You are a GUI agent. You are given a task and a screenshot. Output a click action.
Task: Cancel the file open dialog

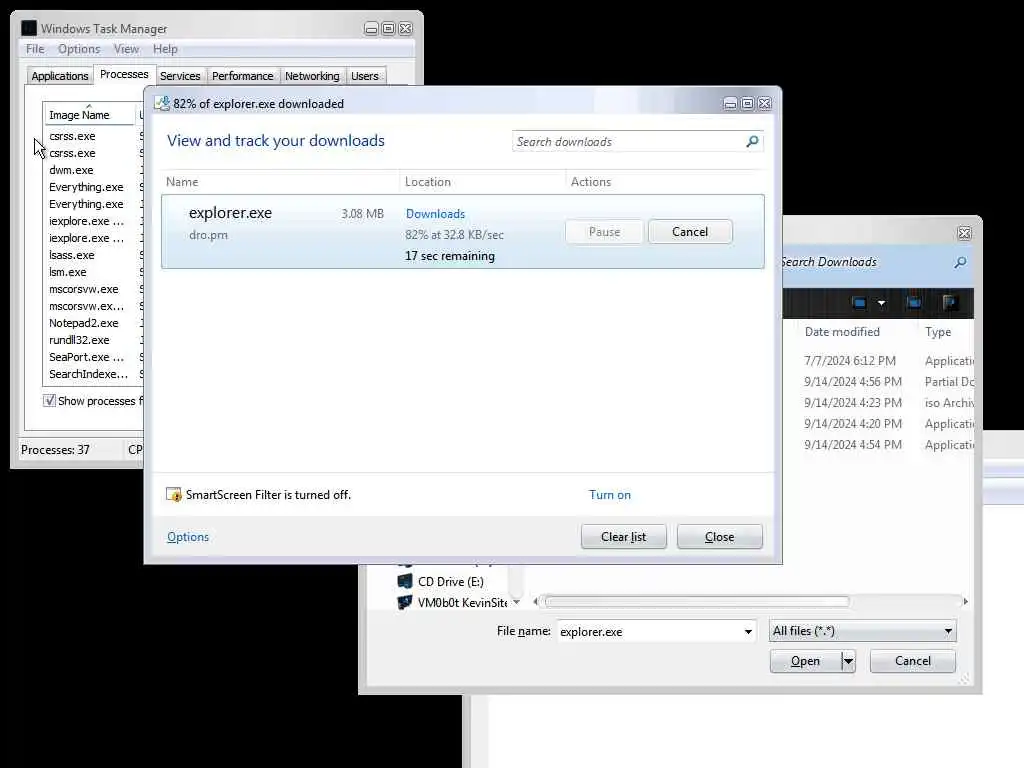coord(912,661)
